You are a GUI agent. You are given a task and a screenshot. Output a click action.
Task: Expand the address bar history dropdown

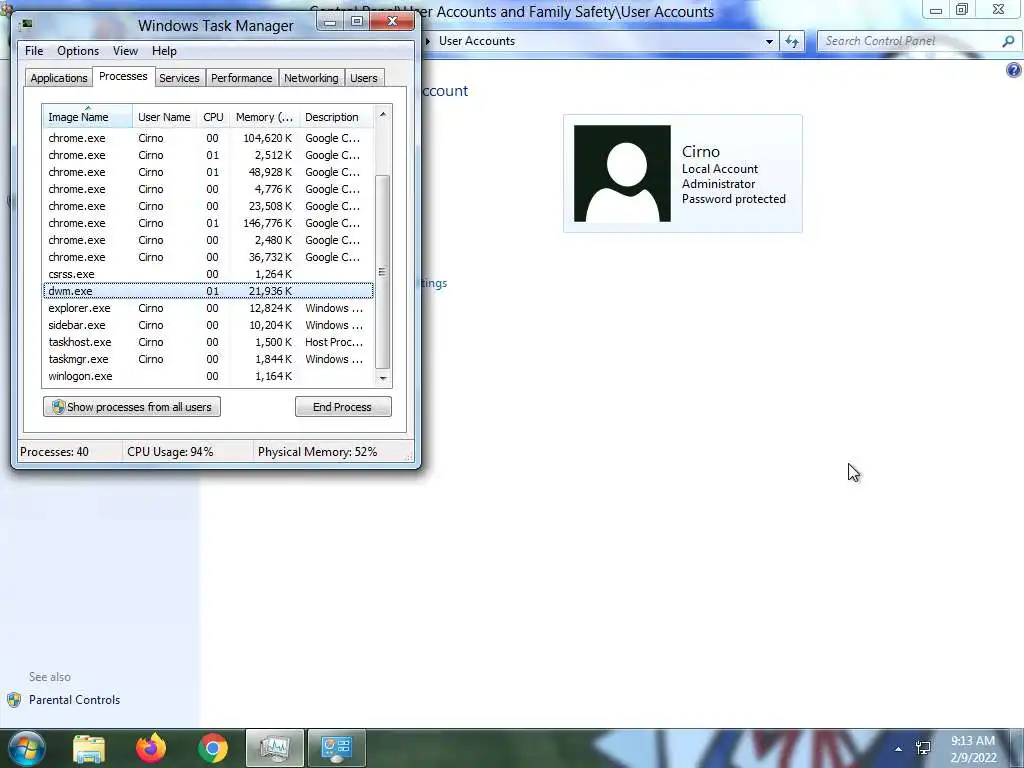tap(769, 41)
